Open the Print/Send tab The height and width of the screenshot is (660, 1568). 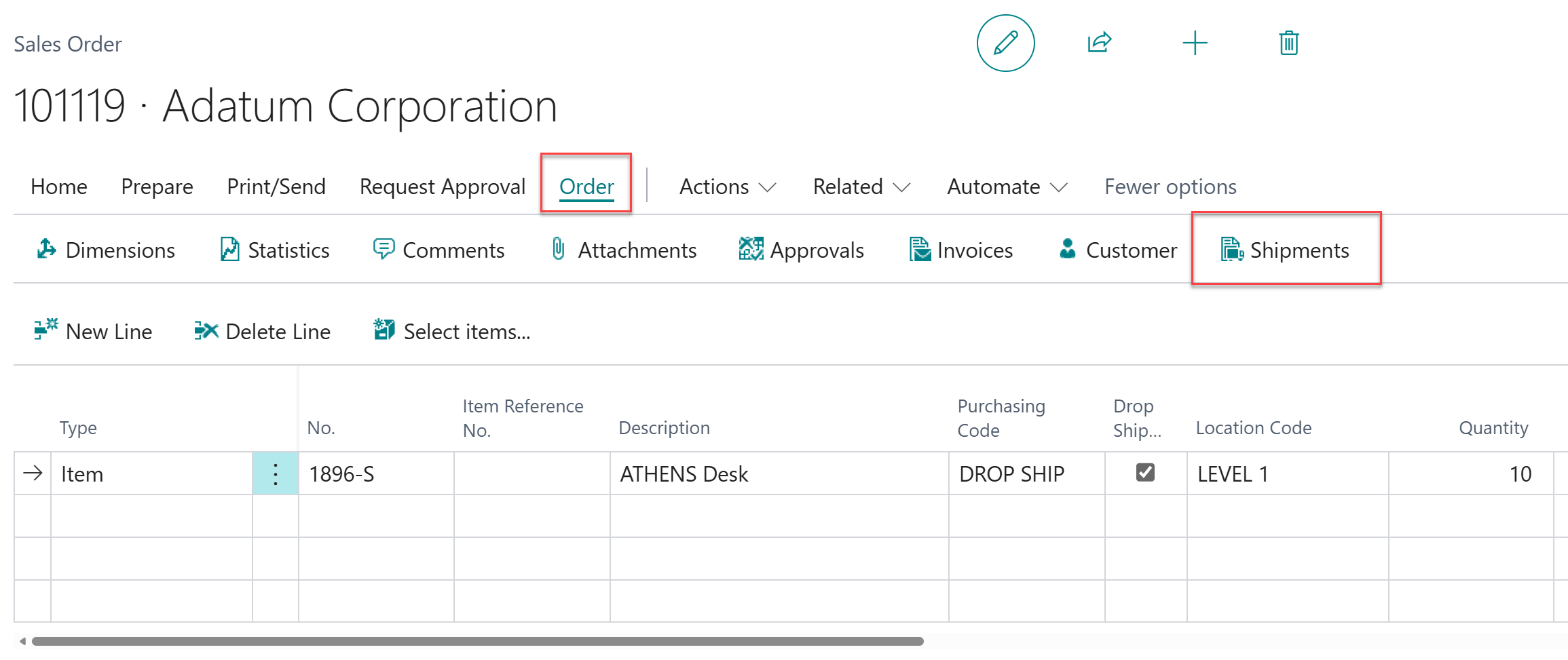276,187
